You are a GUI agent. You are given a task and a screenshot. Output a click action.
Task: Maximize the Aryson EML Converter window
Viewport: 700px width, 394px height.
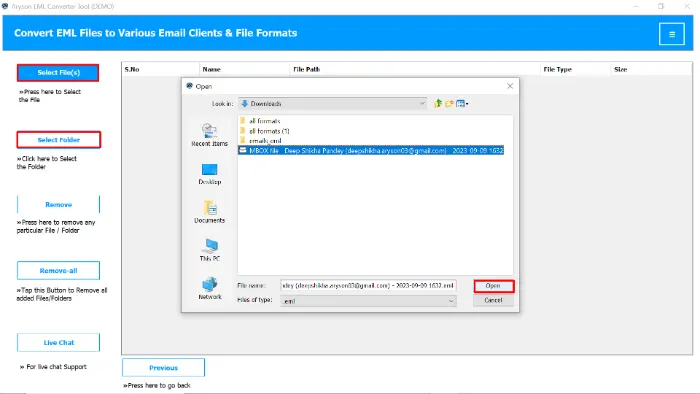(x=661, y=6)
